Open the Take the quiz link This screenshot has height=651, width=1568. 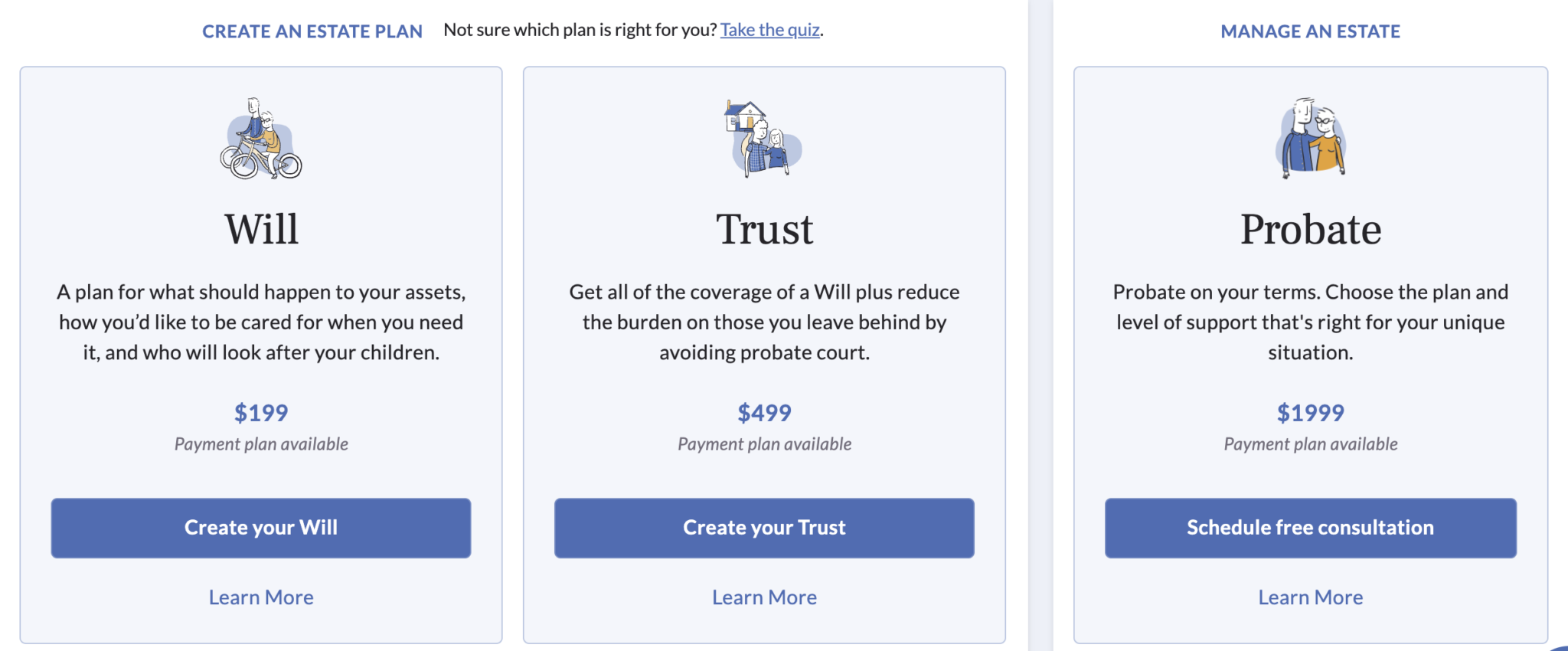(x=769, y=30)
